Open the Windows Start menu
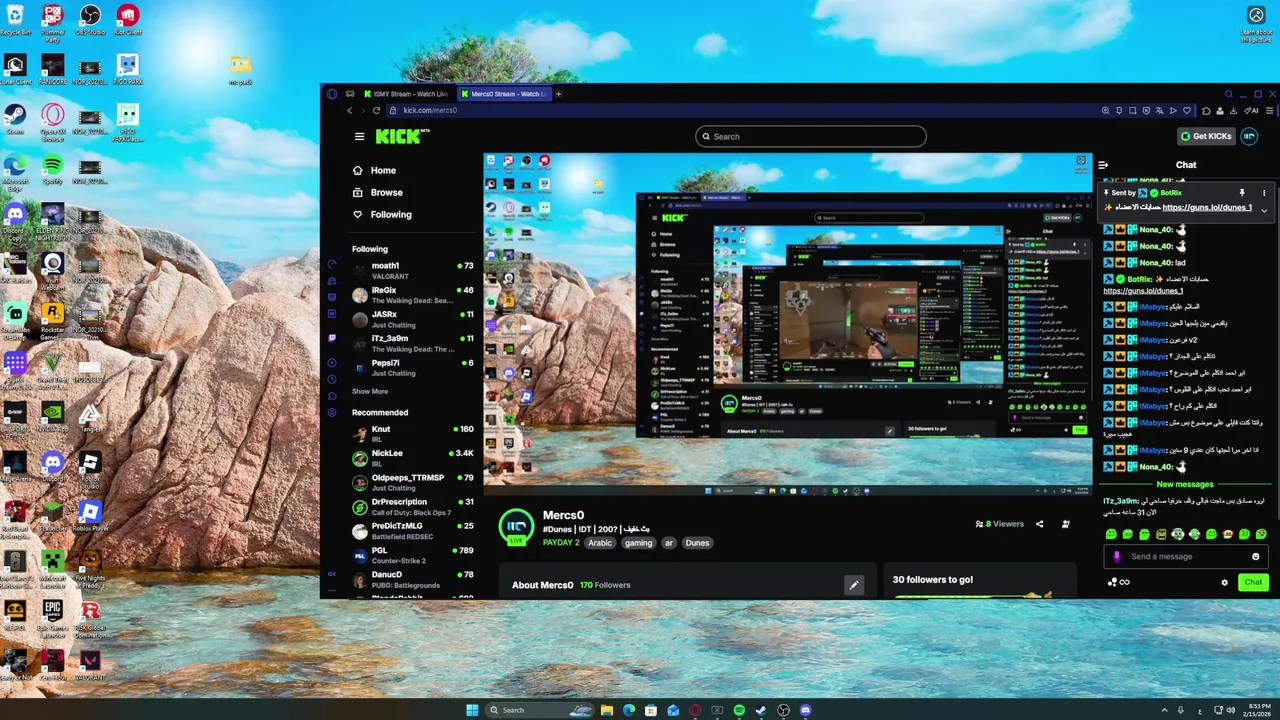 (x=472, y=710)
